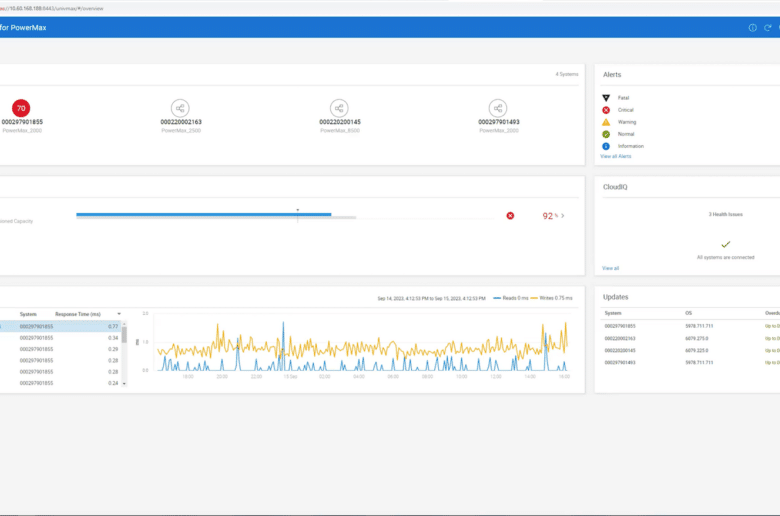Click the CloudIQ View all link
This screenshot has width=780, height=516.
610,268
